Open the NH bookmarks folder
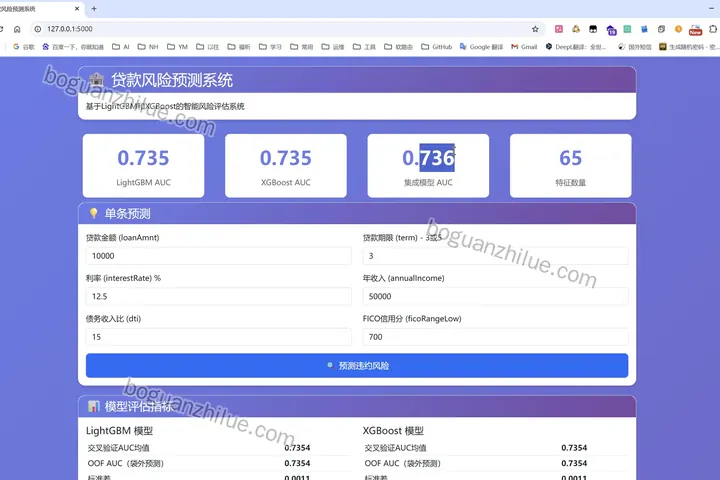Viewport: 720px width, 480px height. (x=148, y=47)
